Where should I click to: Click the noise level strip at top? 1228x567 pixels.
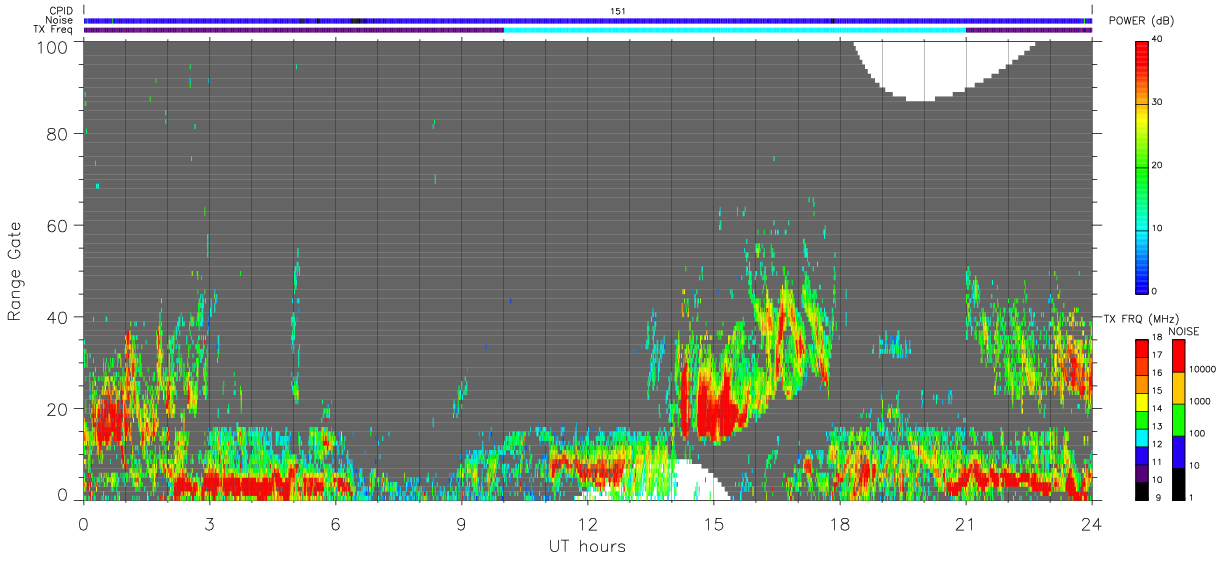pos(587,20)
